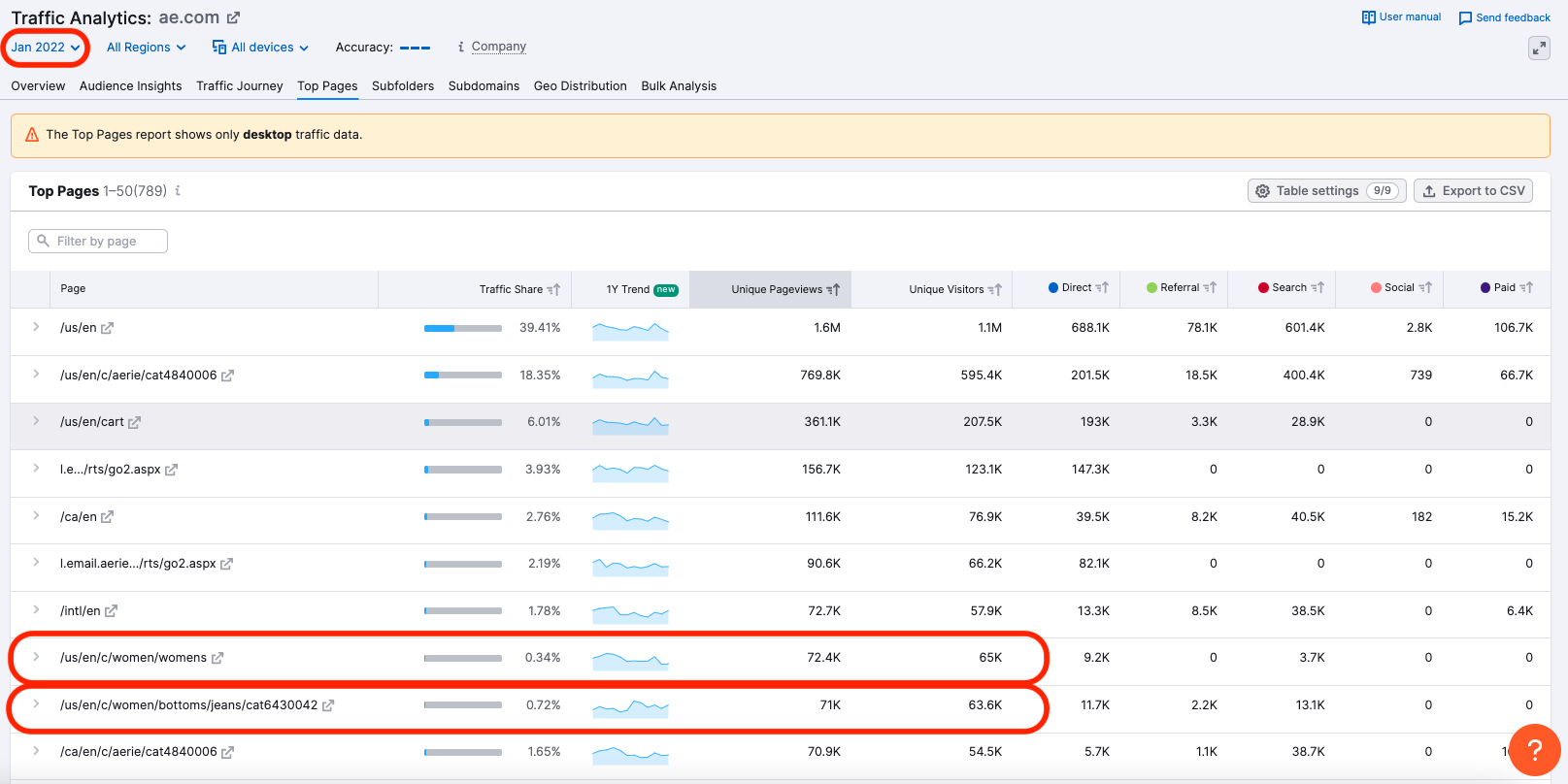Click the 1.6M pageviews value
Viewport: 1568px width, 784px height.
(x=827, y=328)
